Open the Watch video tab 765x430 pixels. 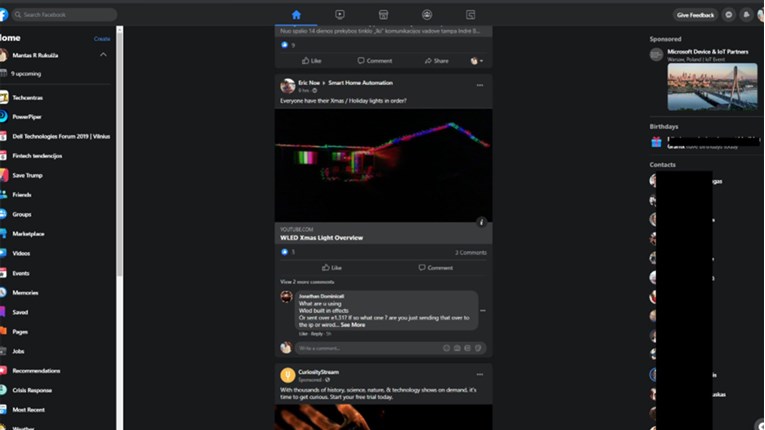(340, 15)
